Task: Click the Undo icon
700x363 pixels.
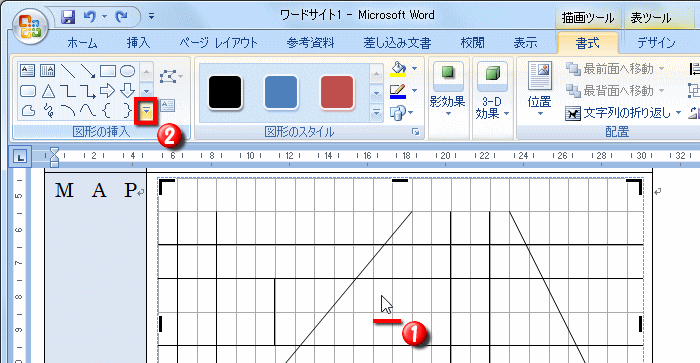Action: pos(90,17)
